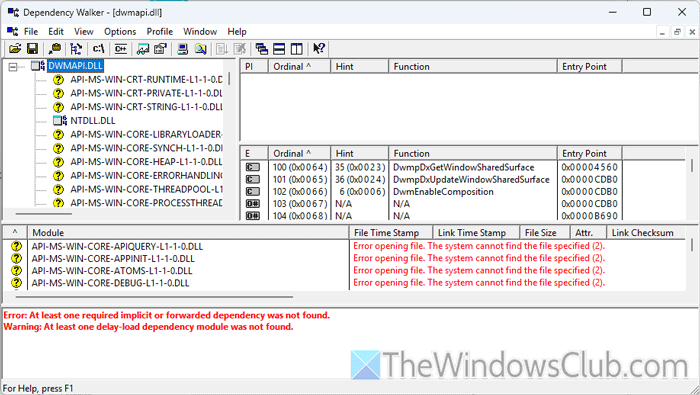Sort module list by File Size header
Image resolution: width=700 pixels, height=395 pixels.
coord(545,233)
